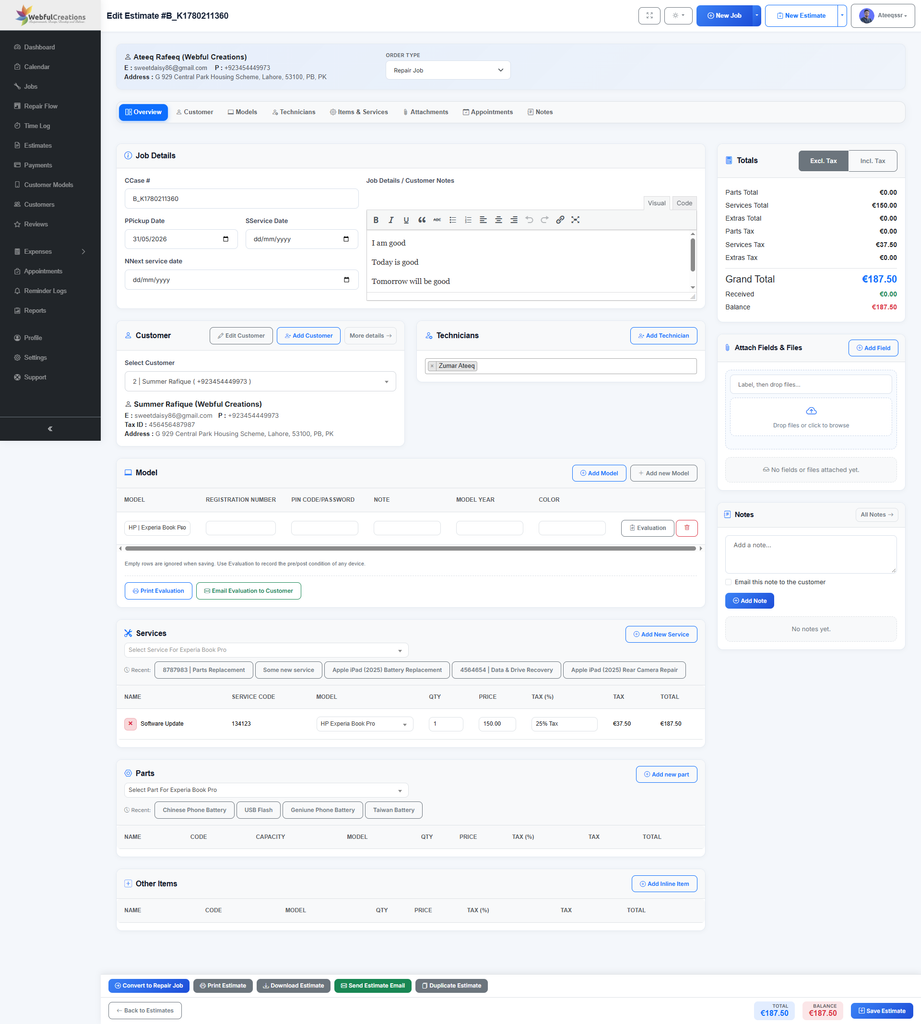Switch to the Customer tab
This screenshot has height=1024, width=921.
click(195, 112)
